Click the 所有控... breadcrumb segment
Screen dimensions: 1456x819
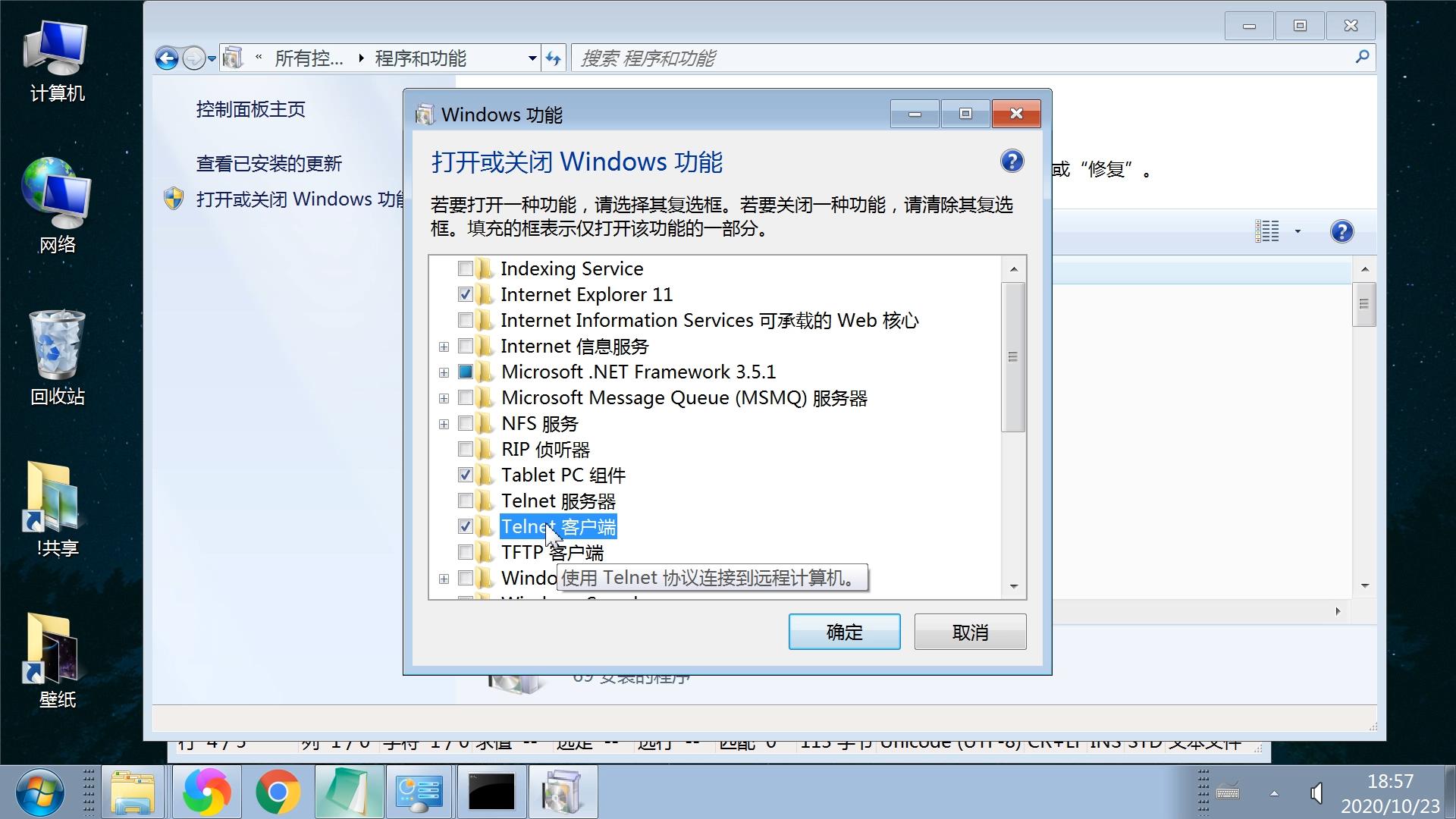point(309,58)
